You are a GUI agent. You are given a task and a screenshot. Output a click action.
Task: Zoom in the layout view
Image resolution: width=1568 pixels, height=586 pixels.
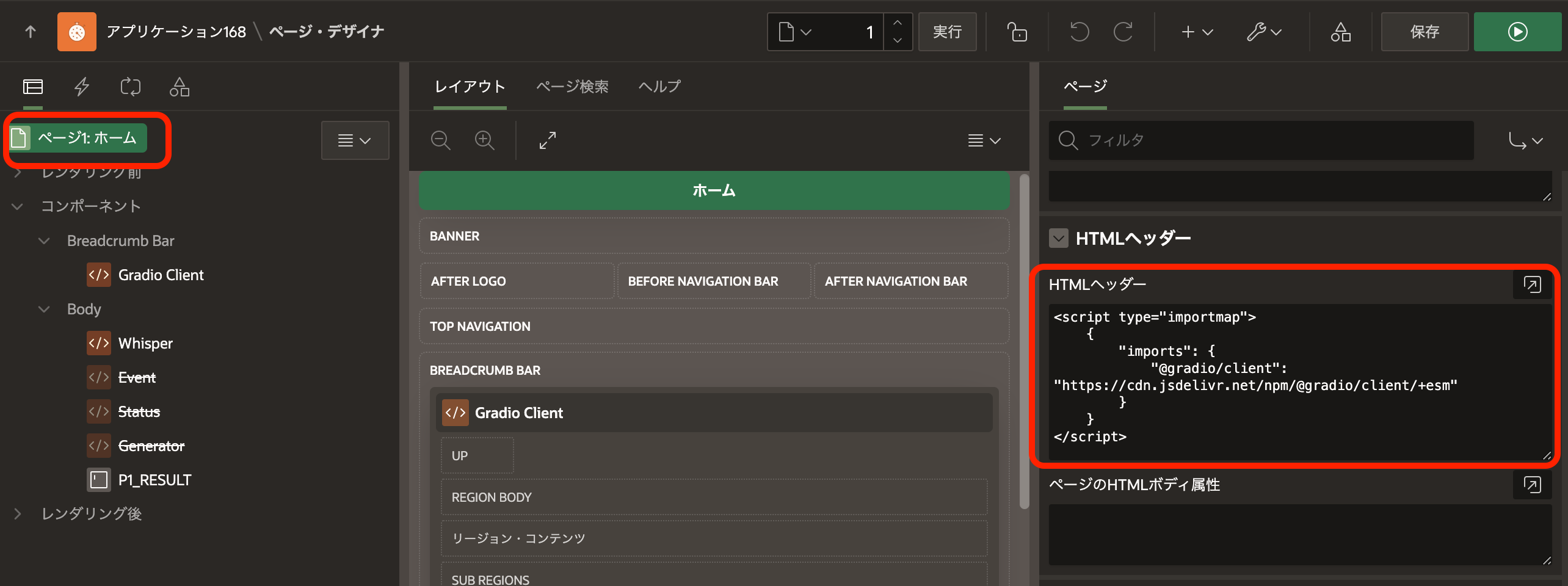coord(484,140)
